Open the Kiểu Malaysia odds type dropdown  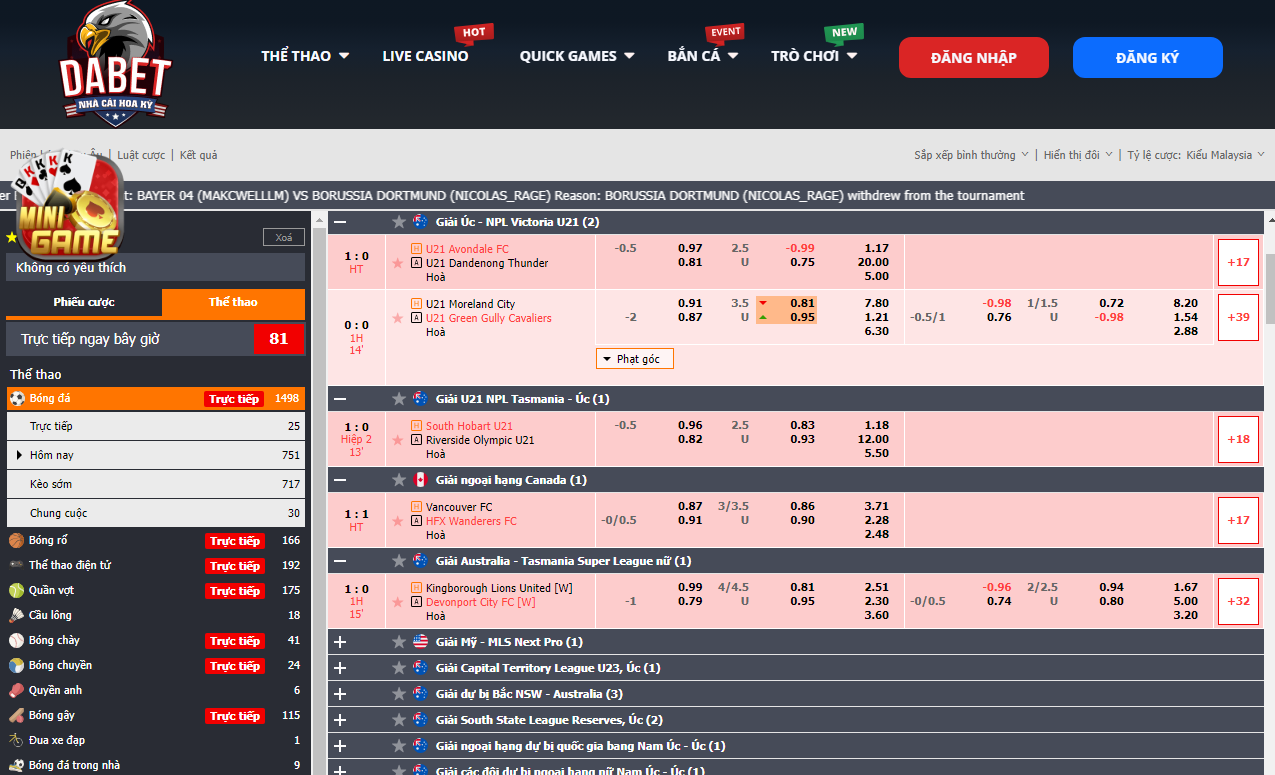pyautogui.click(x=1225, y=155)
